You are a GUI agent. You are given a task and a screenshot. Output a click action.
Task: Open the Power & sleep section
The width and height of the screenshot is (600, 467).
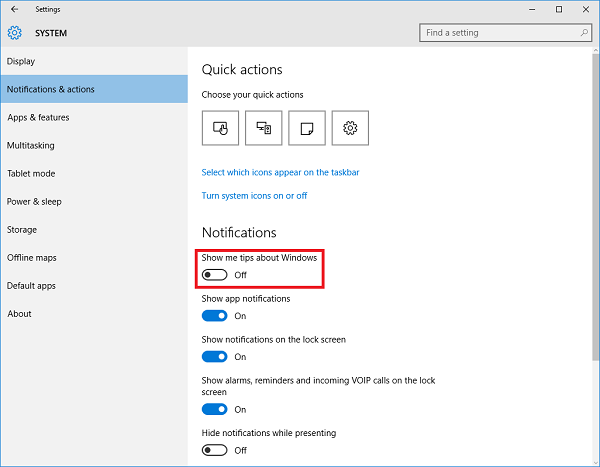pyautogui.click(x=34, y=201)
